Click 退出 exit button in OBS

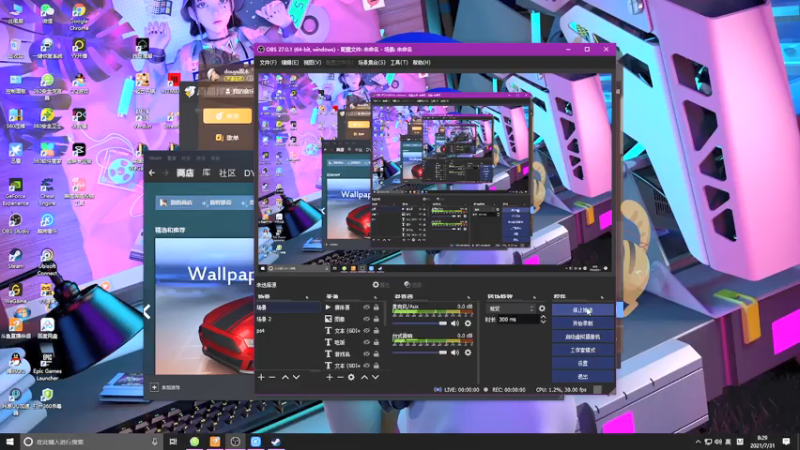[x=583, y=377]
